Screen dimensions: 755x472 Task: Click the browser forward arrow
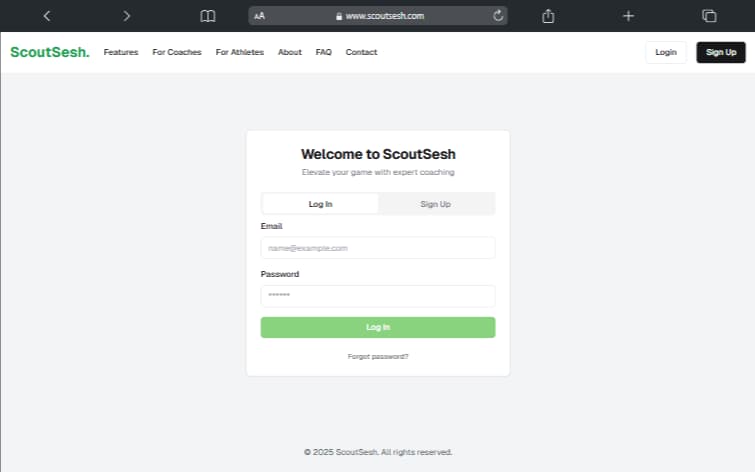[x=126, y=16]
